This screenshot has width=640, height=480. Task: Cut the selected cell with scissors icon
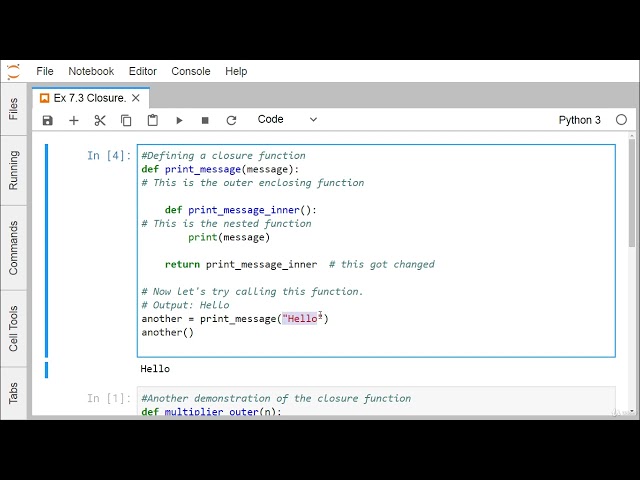click(100, 120)
